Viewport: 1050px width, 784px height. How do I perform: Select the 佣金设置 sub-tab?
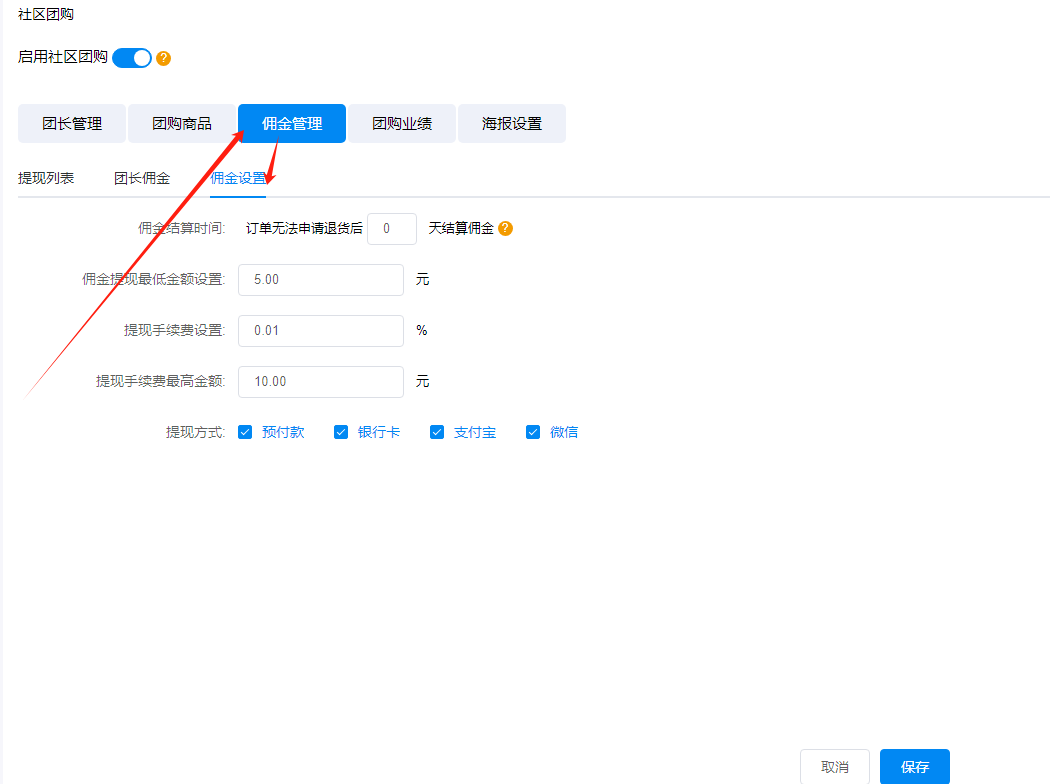point(238,178)
